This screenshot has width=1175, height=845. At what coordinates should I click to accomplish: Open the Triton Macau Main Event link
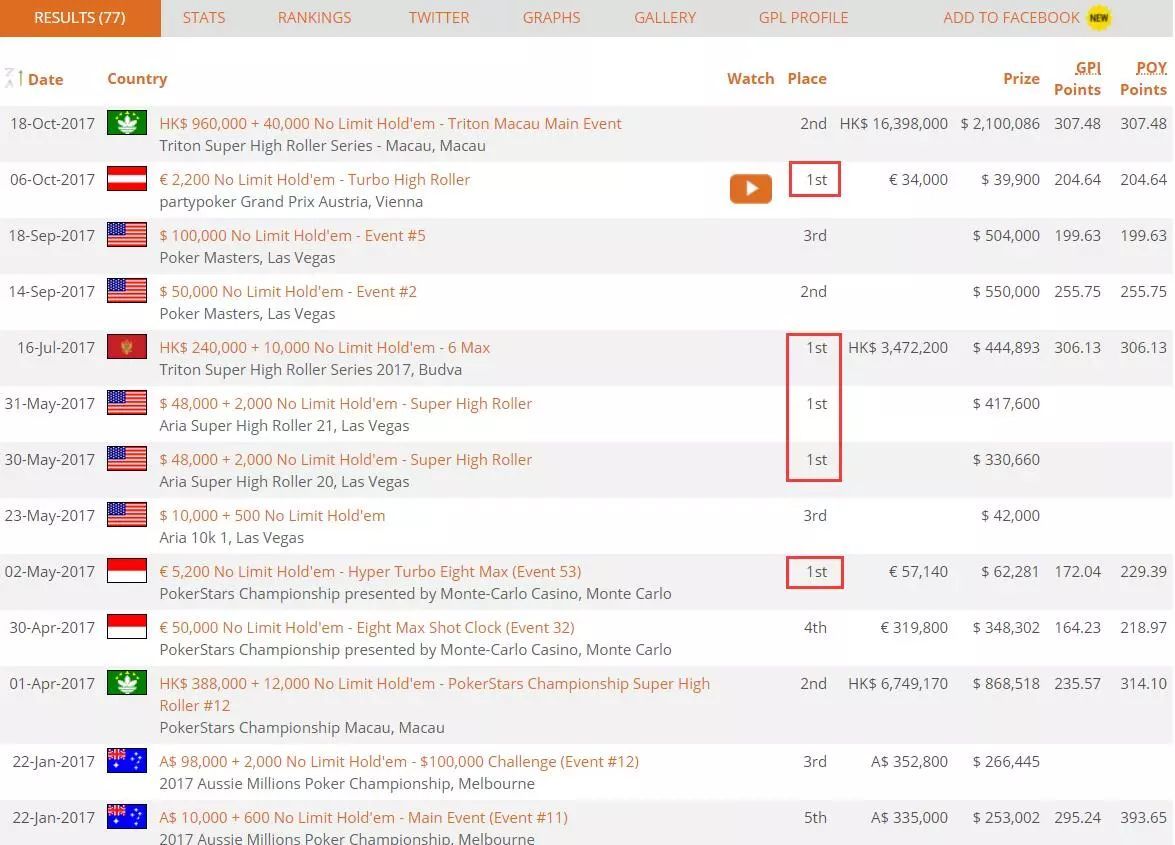(390, 124)
